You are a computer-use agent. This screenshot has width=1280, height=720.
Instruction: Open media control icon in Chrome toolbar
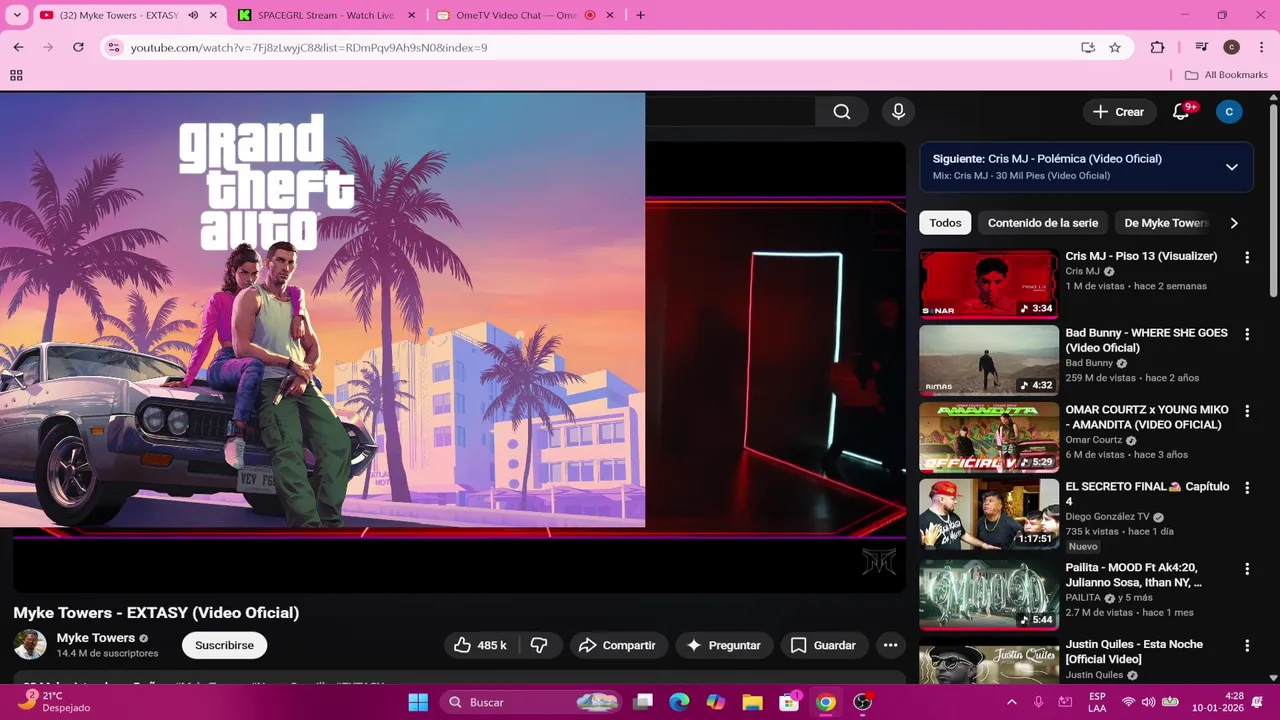[1202, 47]
